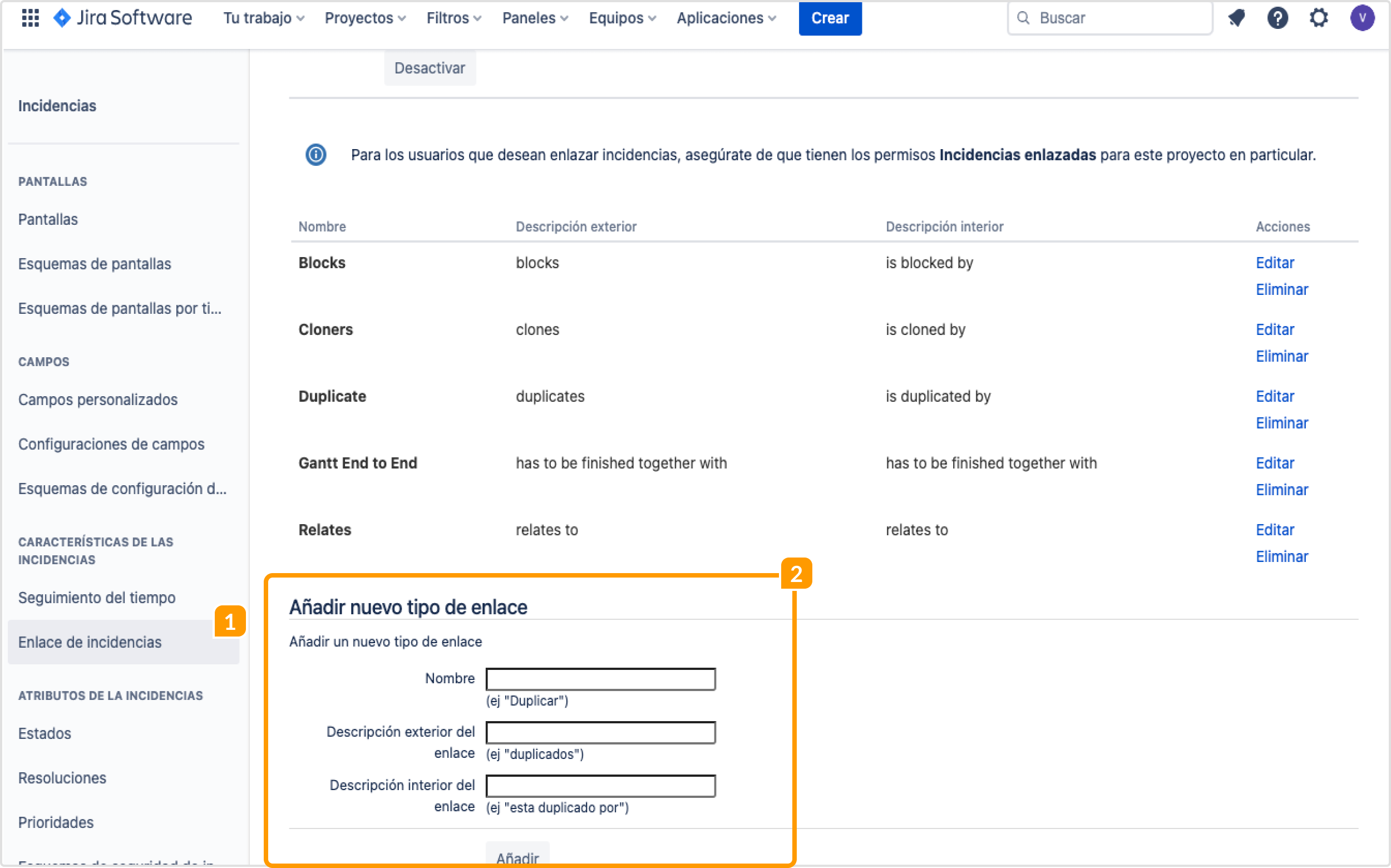Click the search magnifier icon

pos(1024,18)
